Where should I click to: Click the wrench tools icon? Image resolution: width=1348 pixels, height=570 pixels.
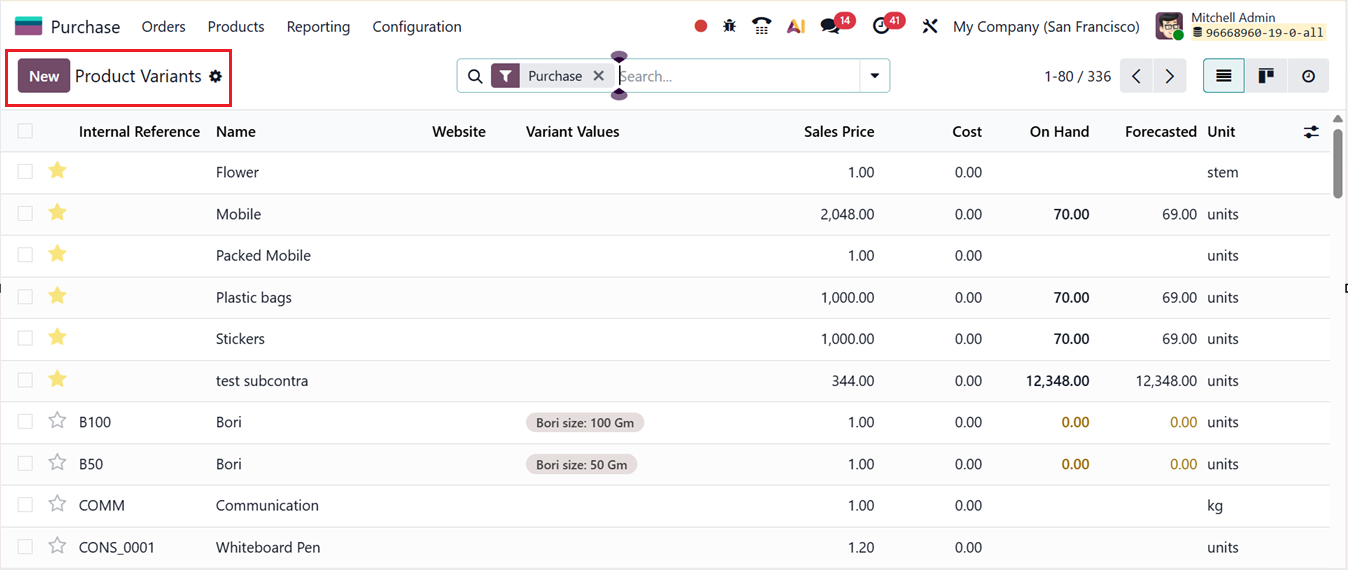[x=930, y=27]
